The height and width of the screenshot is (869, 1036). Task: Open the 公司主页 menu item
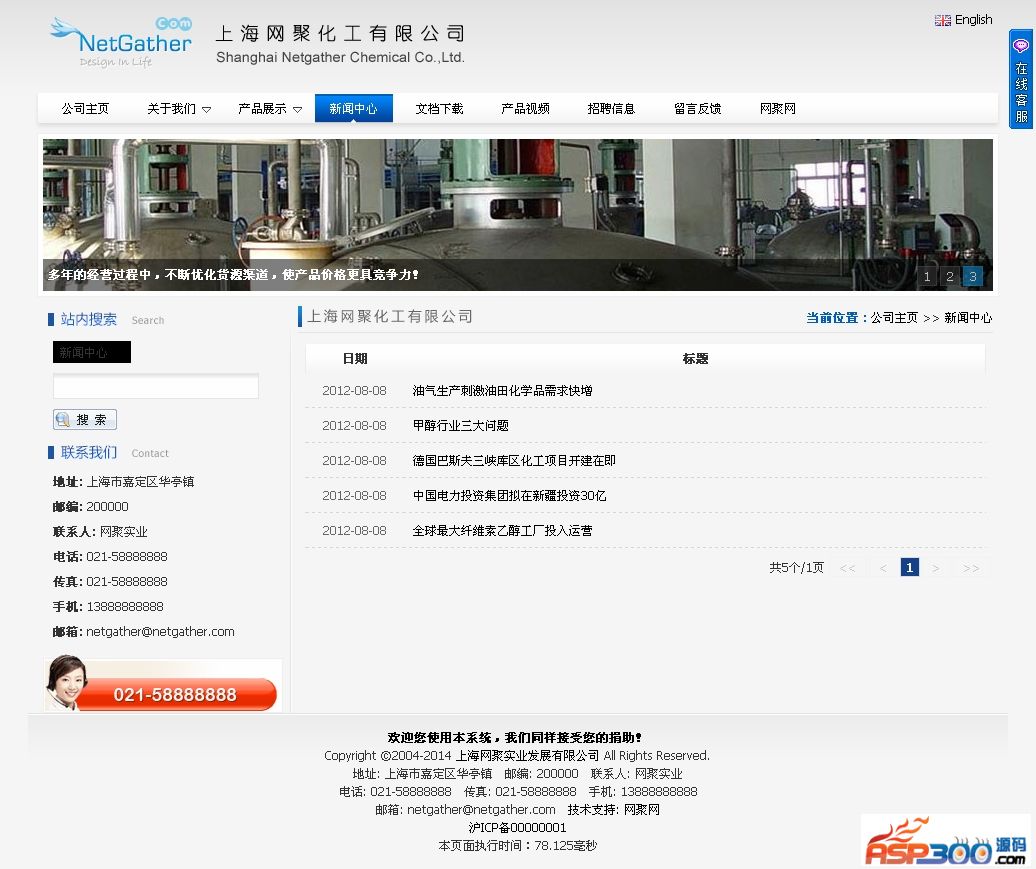click(x=85, y=109)
